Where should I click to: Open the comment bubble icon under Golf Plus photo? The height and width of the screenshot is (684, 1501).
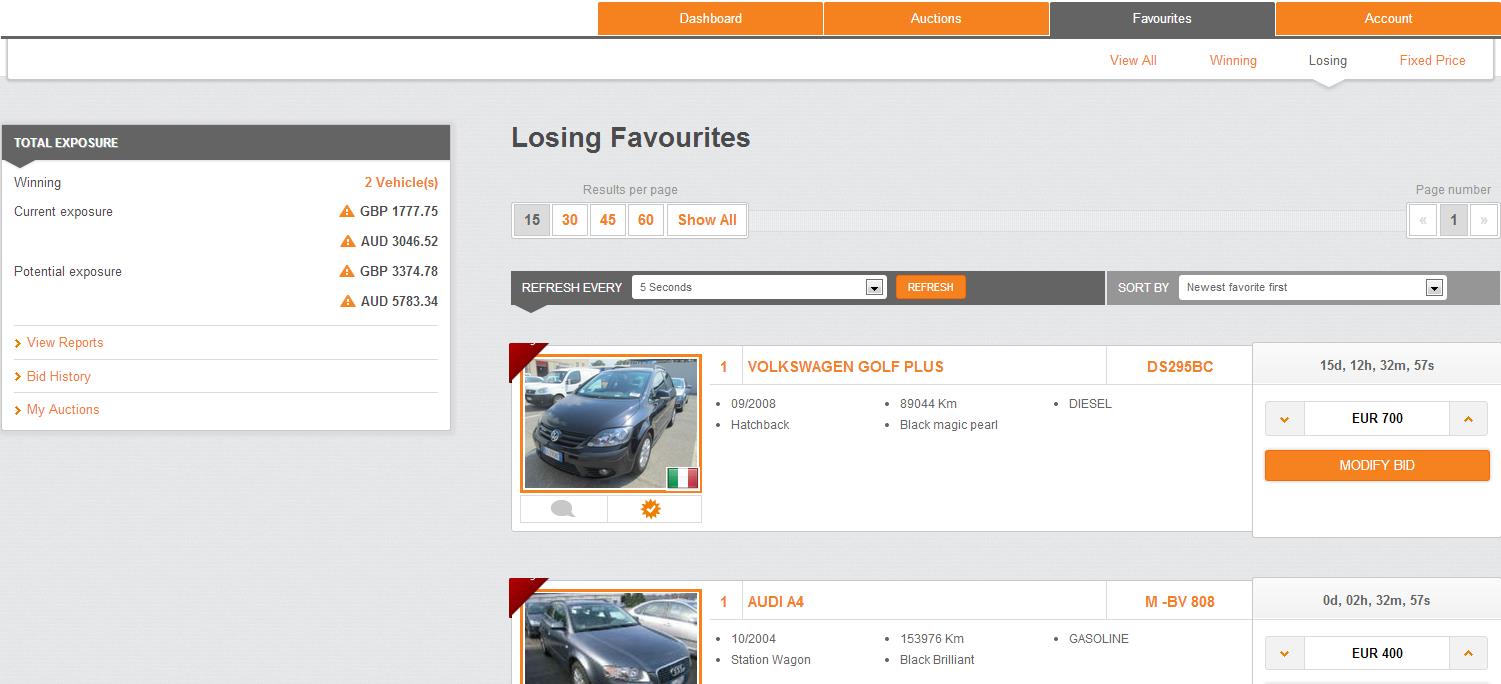pos(563,509)
